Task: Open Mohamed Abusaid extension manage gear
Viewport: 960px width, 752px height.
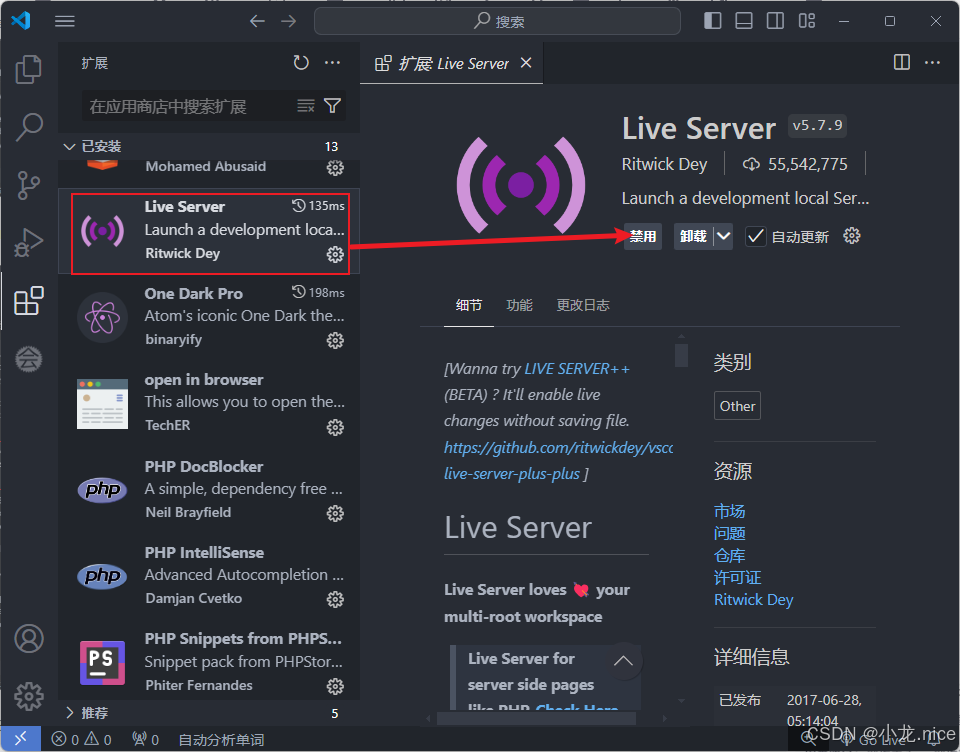Action: click(x=335, y=168)
